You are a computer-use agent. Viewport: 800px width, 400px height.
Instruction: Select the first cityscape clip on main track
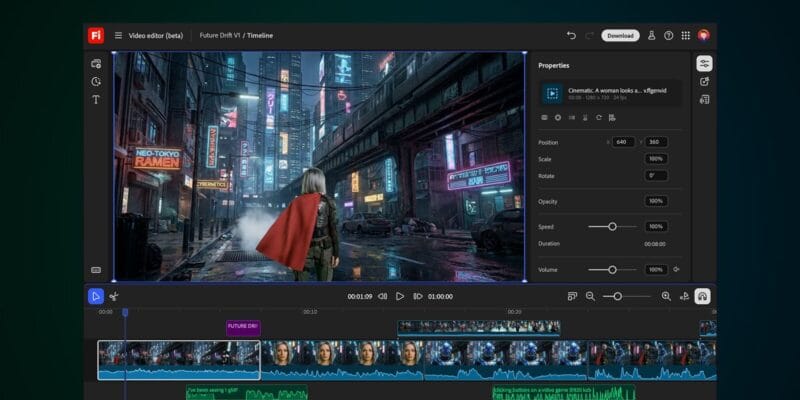coord(179,360)
